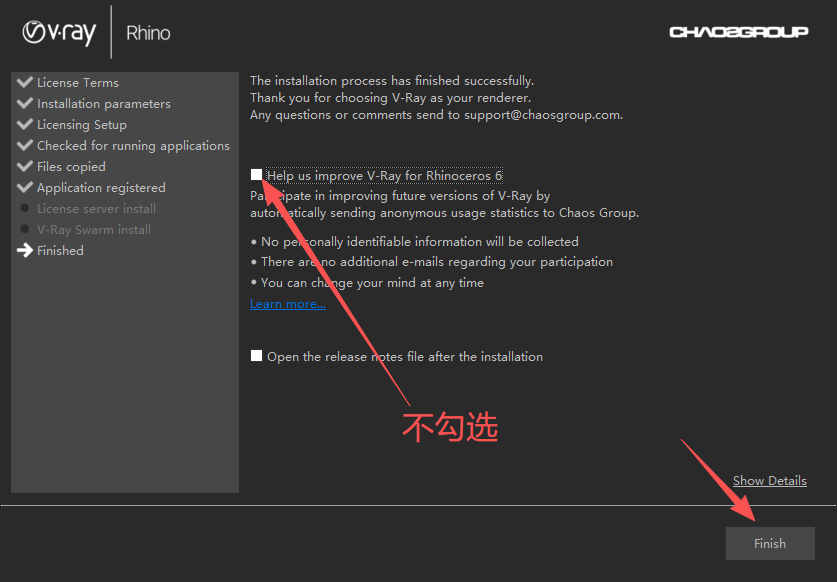Select the Files copied step

coord(71,167)
